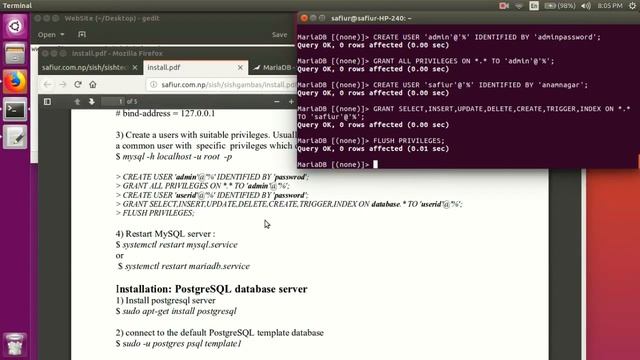The width and height of the screenshot is (640, 360).
Task: Go to previous page in PDF viewer
Action: [x=77, y=101]
